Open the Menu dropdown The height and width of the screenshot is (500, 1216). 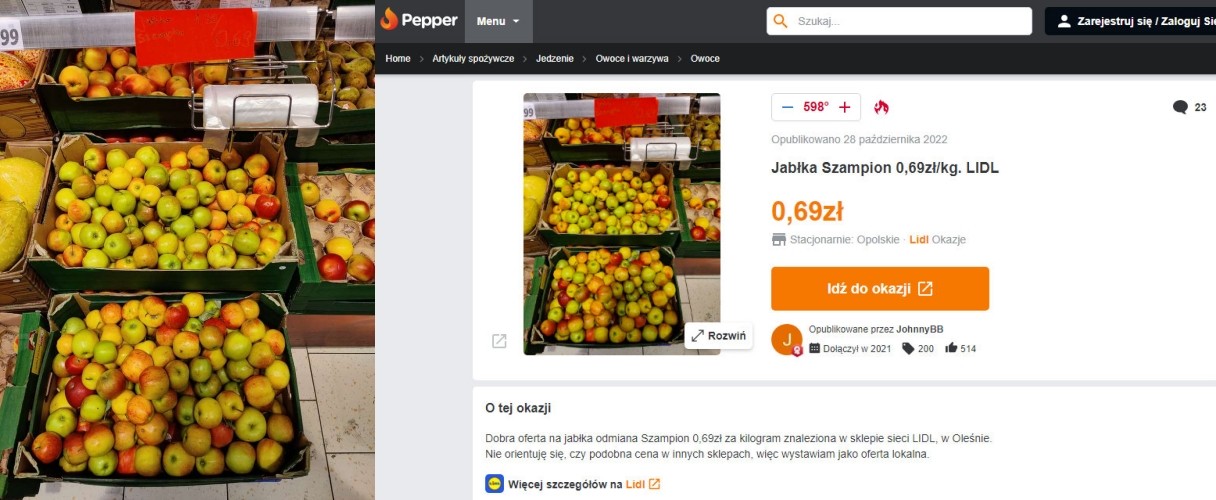(x=498, y=21)
